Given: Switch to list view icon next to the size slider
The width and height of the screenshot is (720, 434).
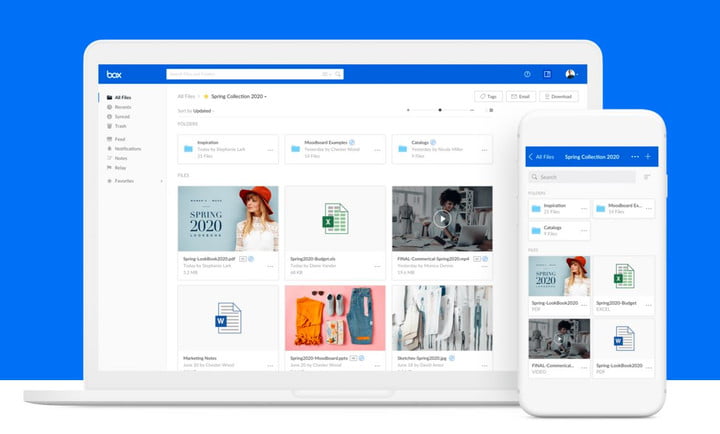Looking at the screenshot, I should pyautogui.click(x=491, y=110).
